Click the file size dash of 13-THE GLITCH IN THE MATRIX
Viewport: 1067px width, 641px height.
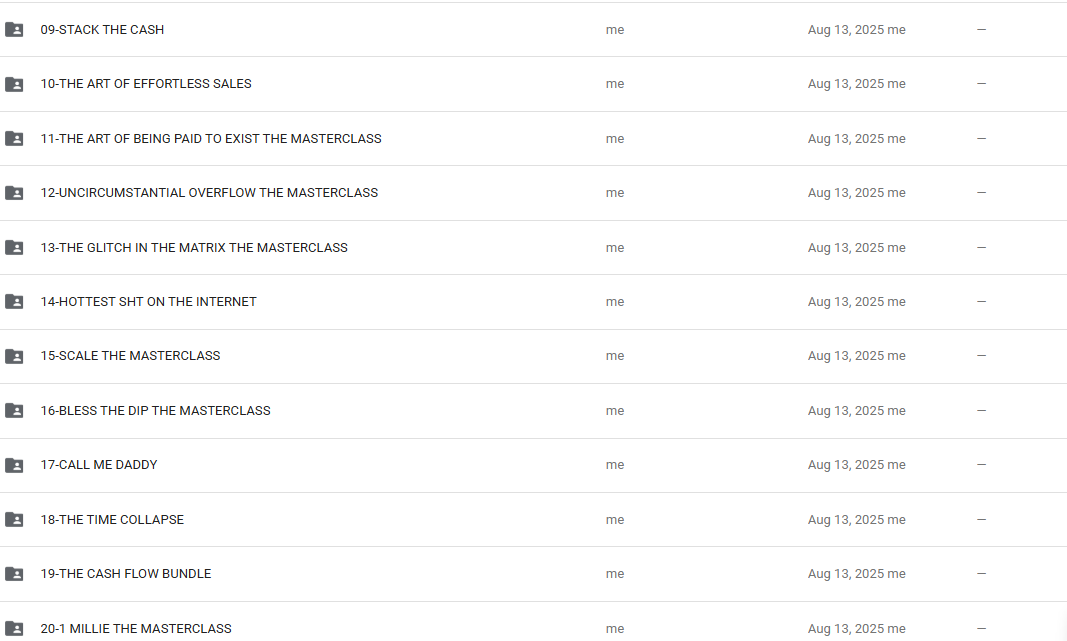(981, 247)
